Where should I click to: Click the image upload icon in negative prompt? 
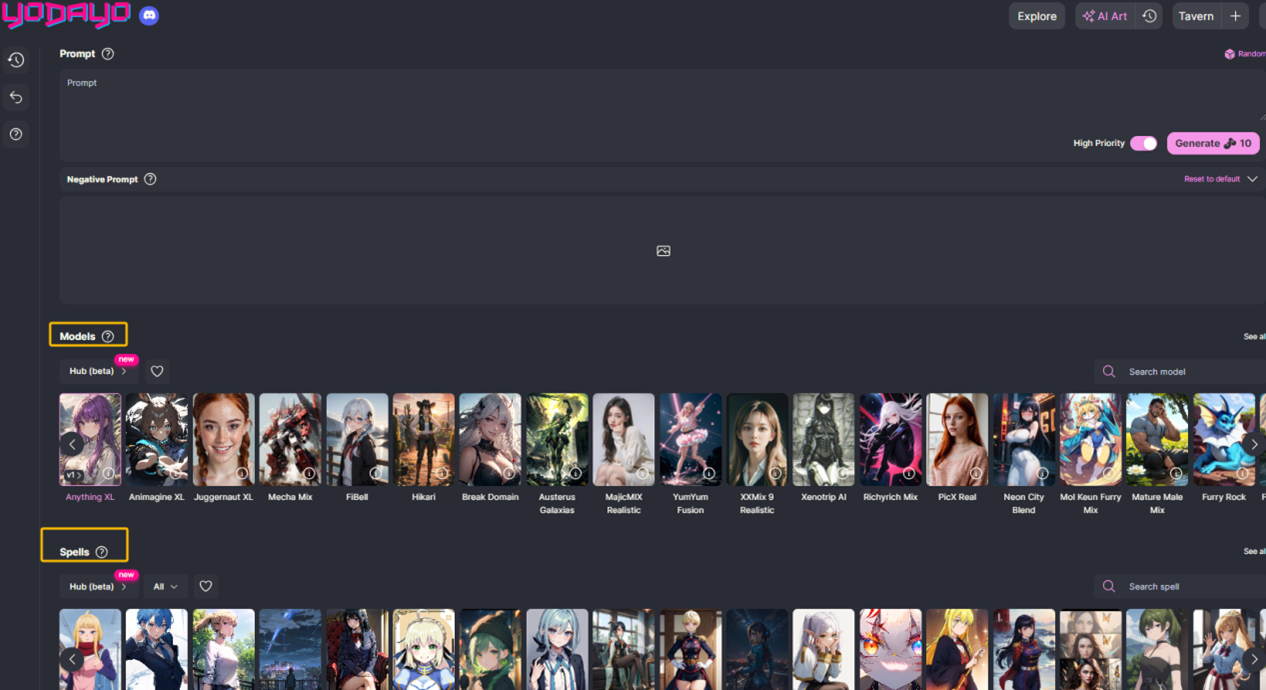[x=663, y=251]
